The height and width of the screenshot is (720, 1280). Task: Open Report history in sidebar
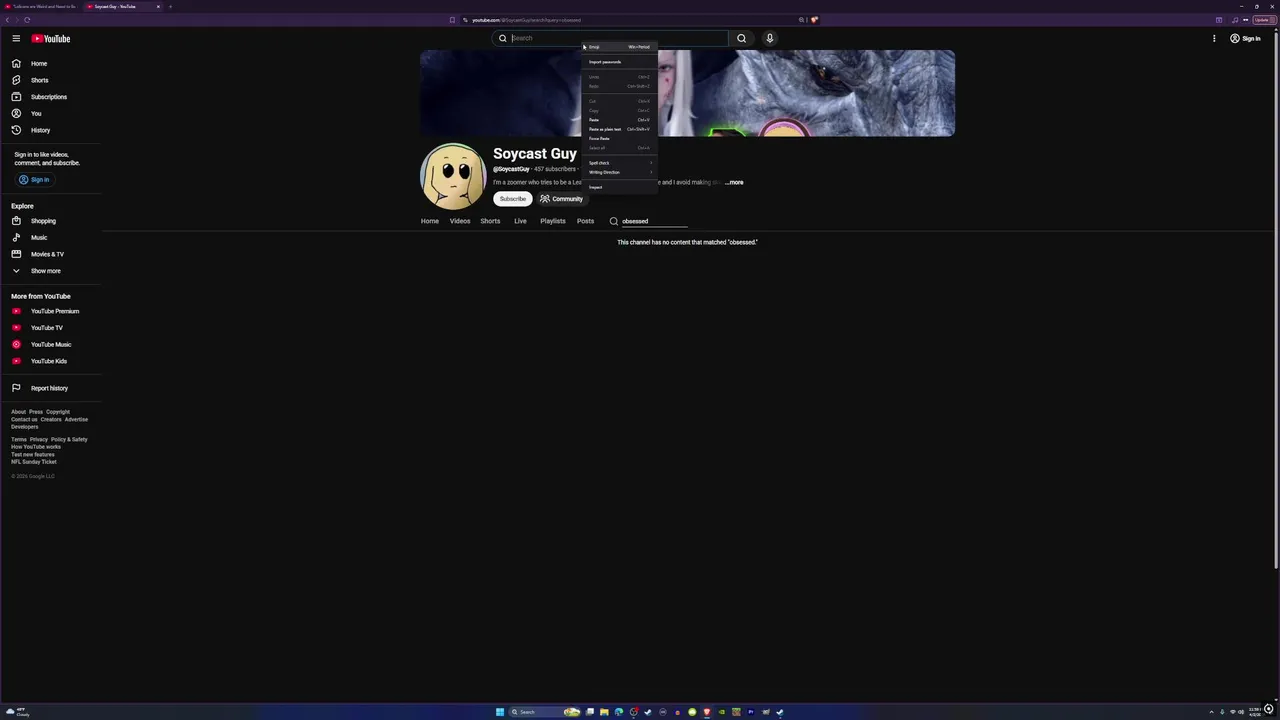tap(49, 388)
